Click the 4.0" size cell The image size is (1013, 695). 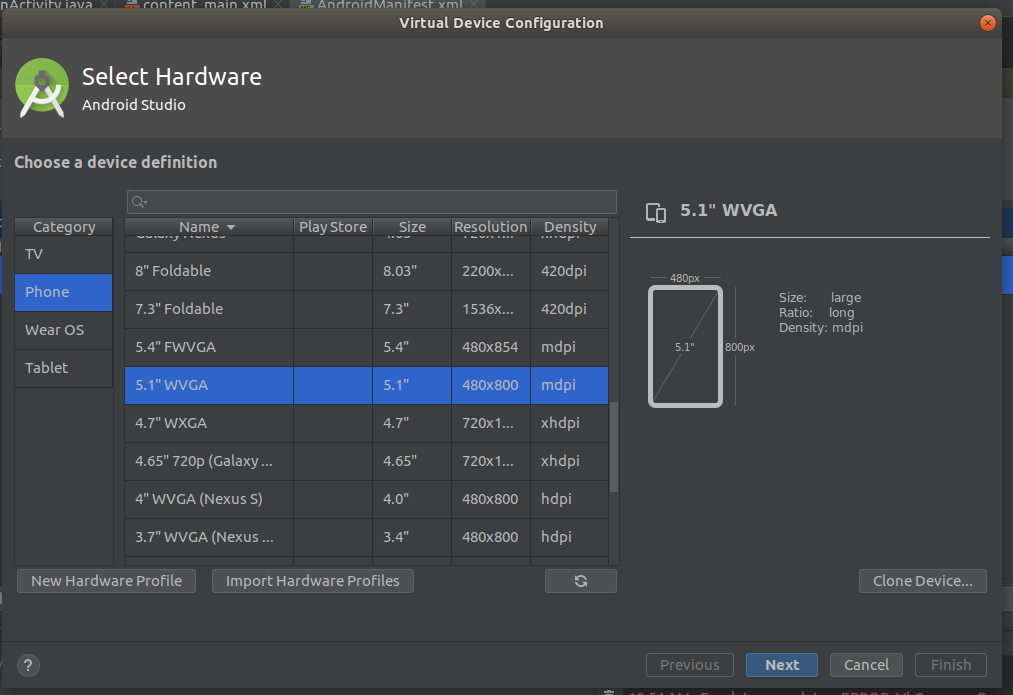[412, 500]
